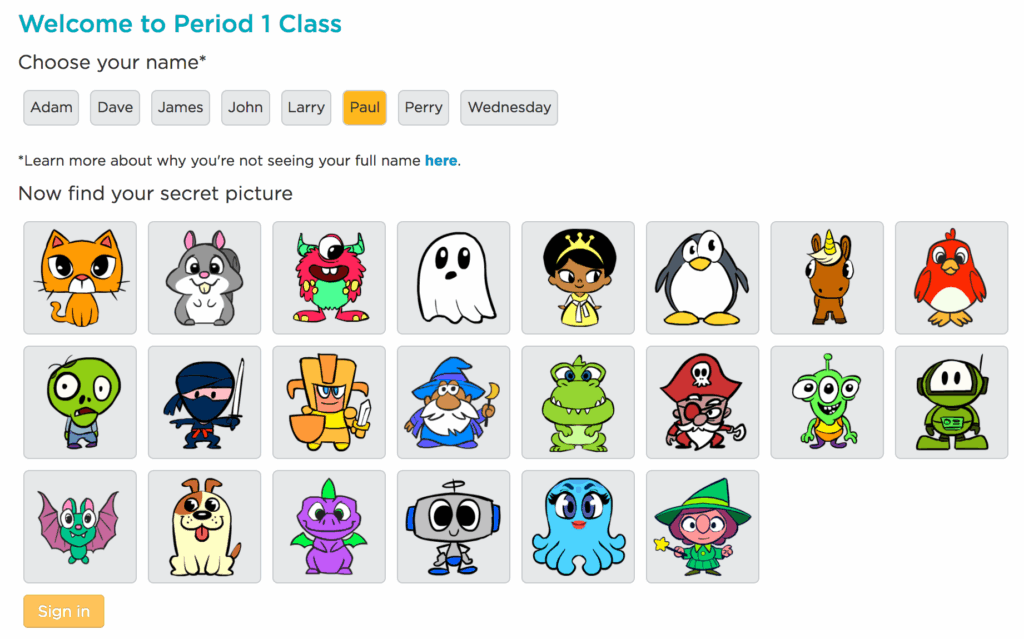Pick the unicorn horse picture

(827, 278)
